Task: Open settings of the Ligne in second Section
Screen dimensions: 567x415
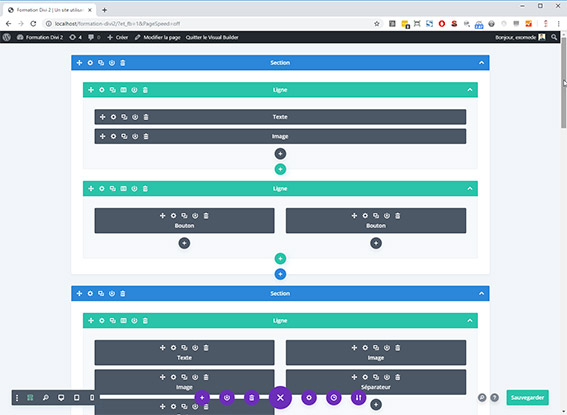Action: (x=102, y=320)
